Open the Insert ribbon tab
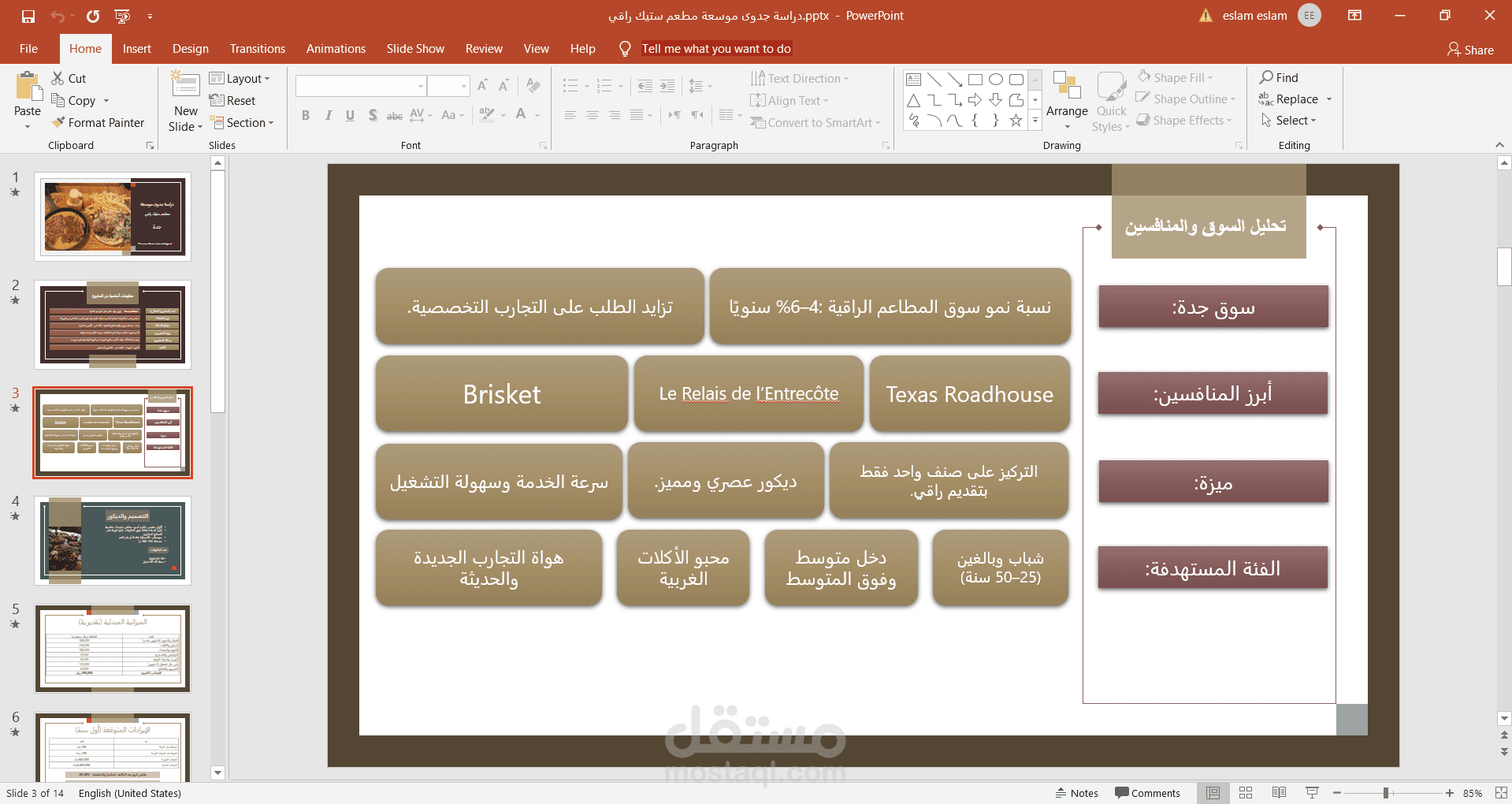This screenshot has height=804, width=1512. tap(136, 49)
